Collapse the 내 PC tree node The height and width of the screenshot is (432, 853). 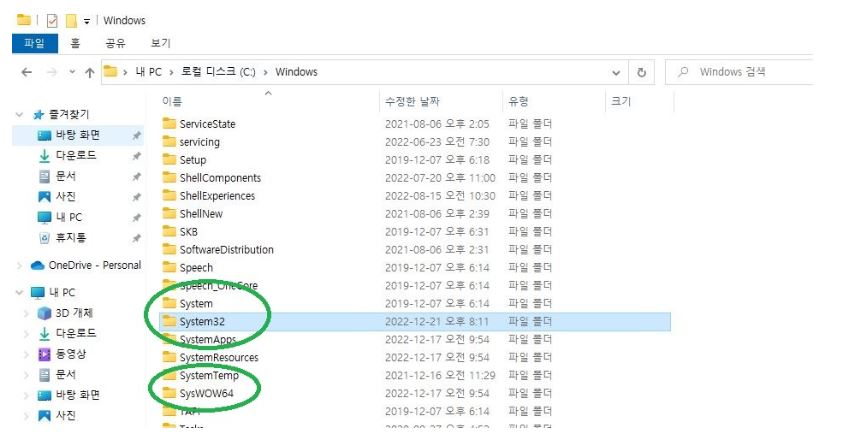point(20,293)
